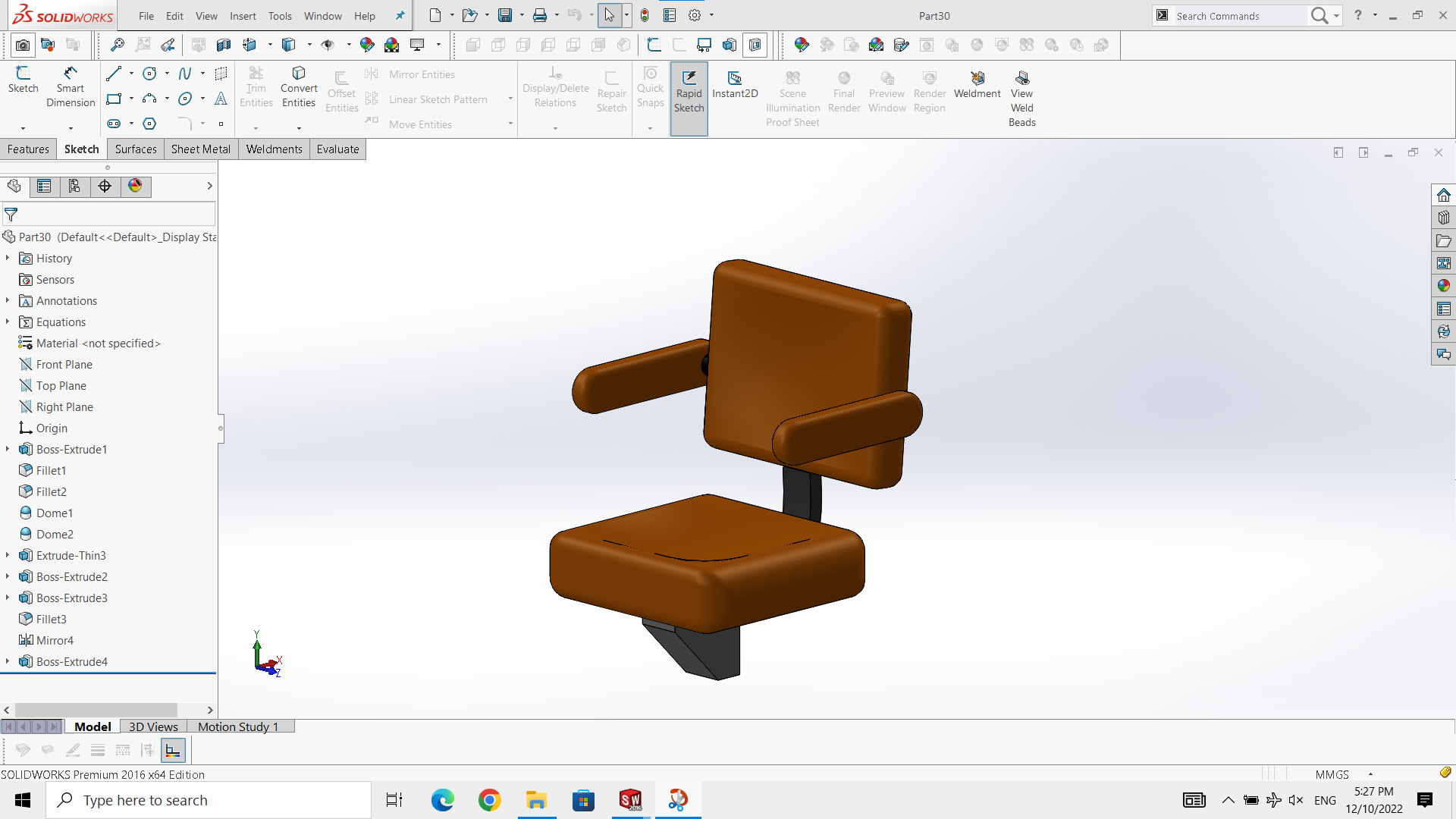Open the ConfigurationManager tab icon
Screen dimensions: 1456x819
pyautogui.click(x=74, y=187)
